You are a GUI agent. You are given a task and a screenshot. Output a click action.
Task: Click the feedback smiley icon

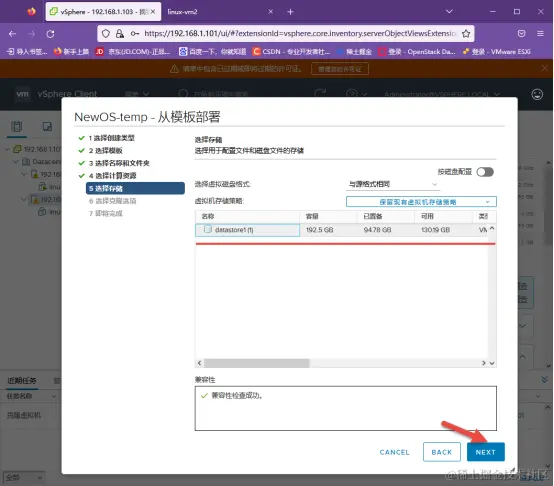click(x=537, y=94)
